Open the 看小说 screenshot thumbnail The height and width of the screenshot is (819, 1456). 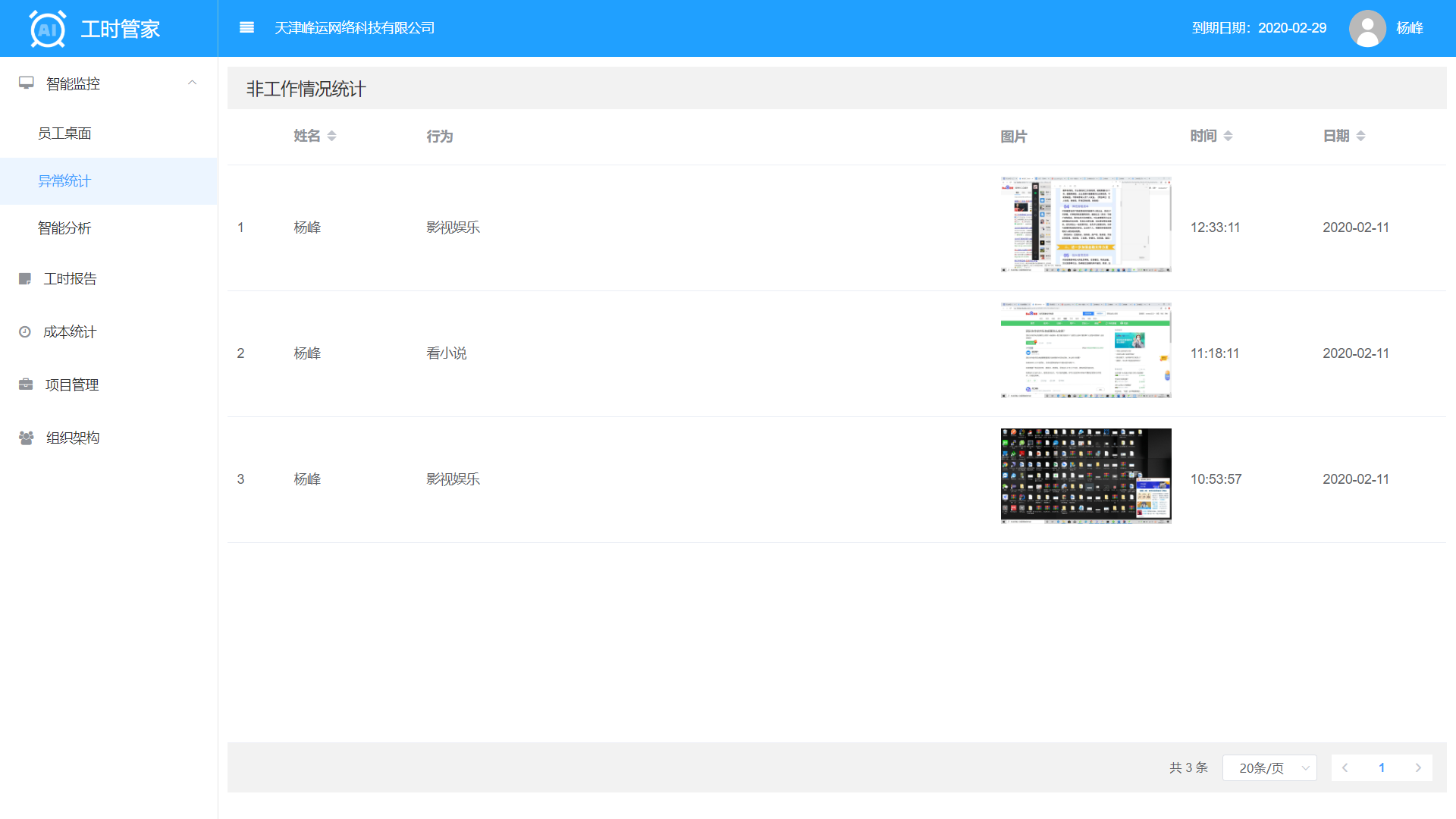(x=1085, y=350)
